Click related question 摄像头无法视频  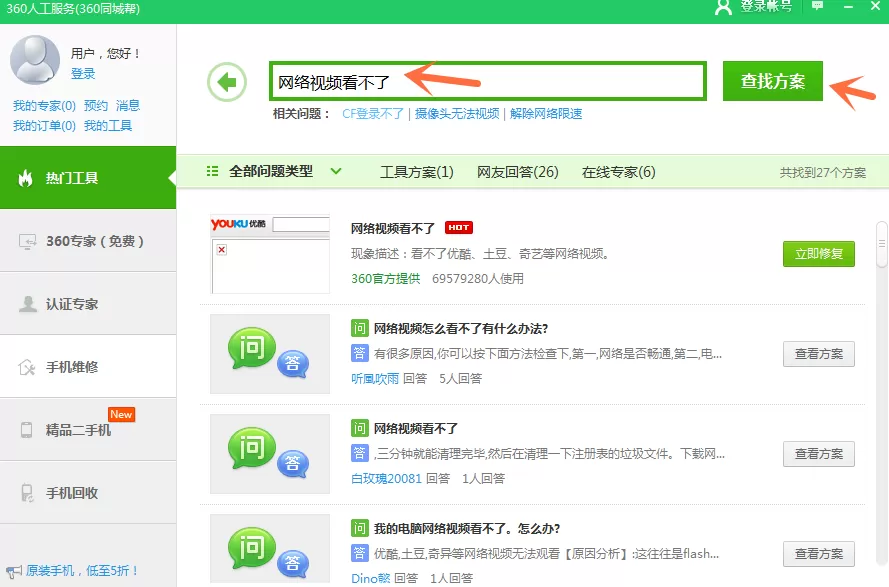tap(457, 114)
